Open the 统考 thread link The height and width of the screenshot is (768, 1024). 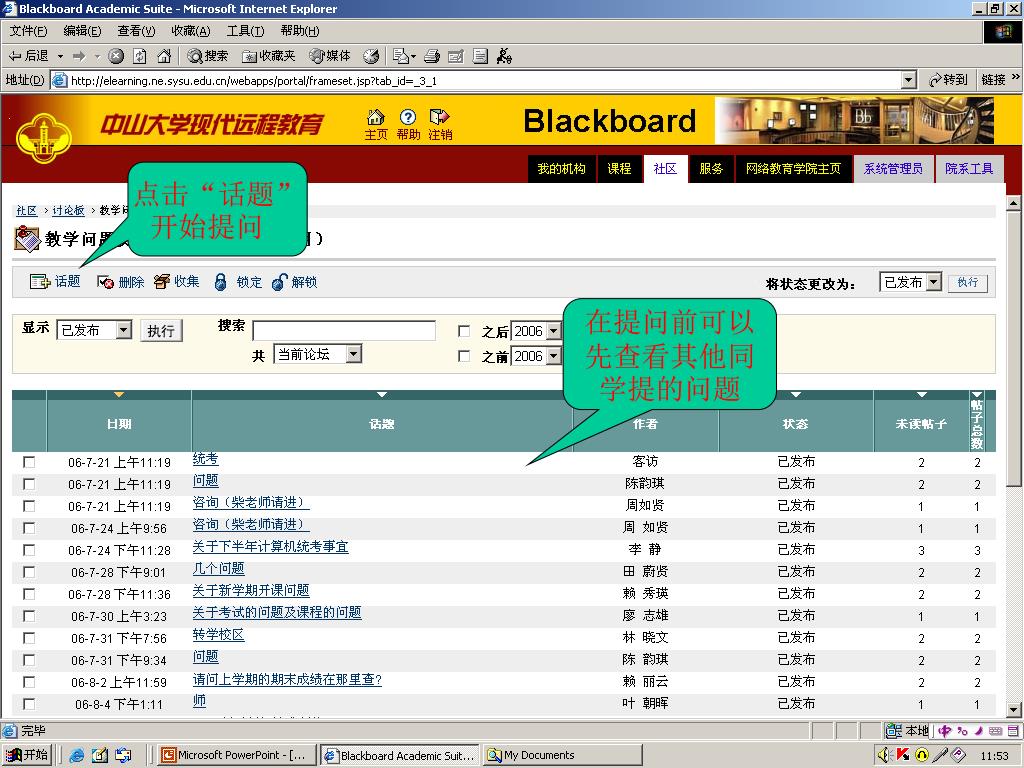tap(206, 459)
